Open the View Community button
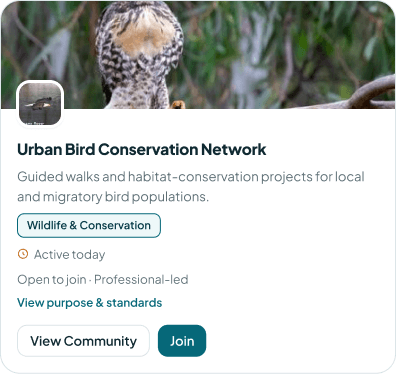 83,341
